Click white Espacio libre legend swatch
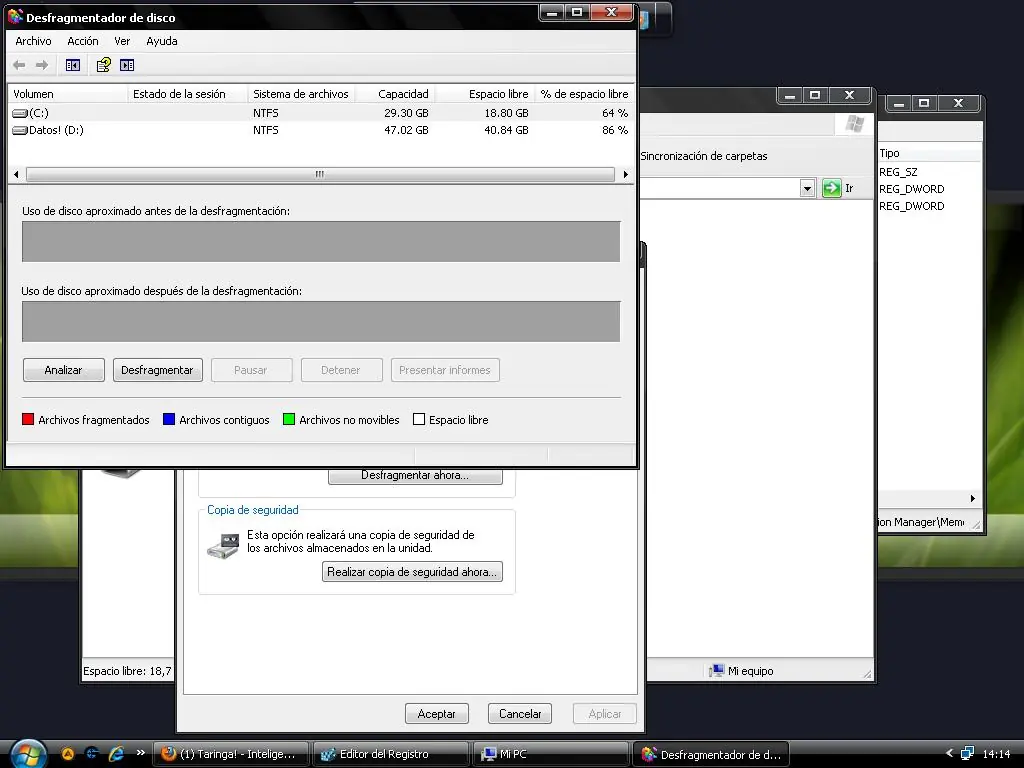The image size is (1024, 768). click(419, 419)
